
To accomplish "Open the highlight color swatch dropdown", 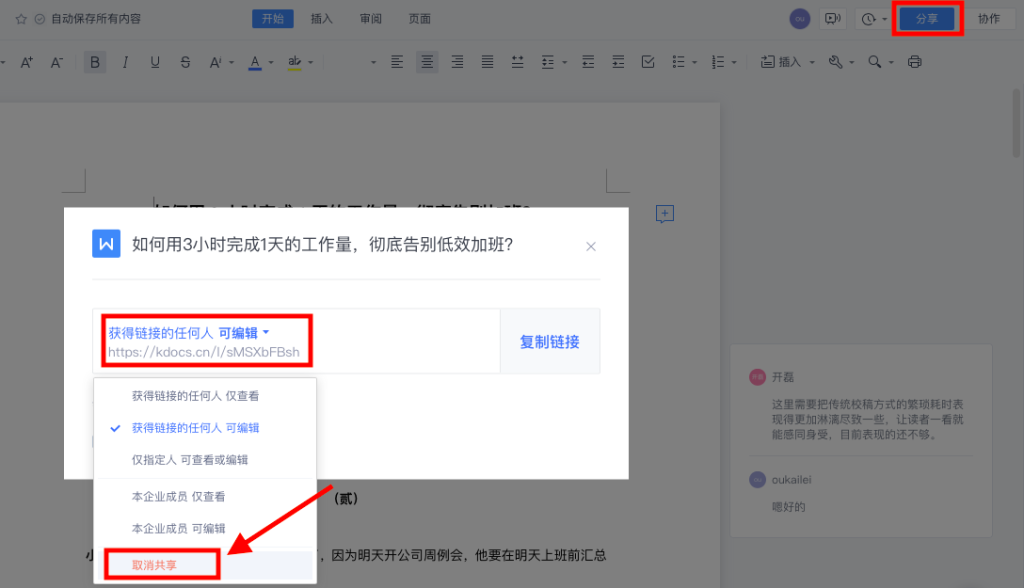I will click(311, 62).
